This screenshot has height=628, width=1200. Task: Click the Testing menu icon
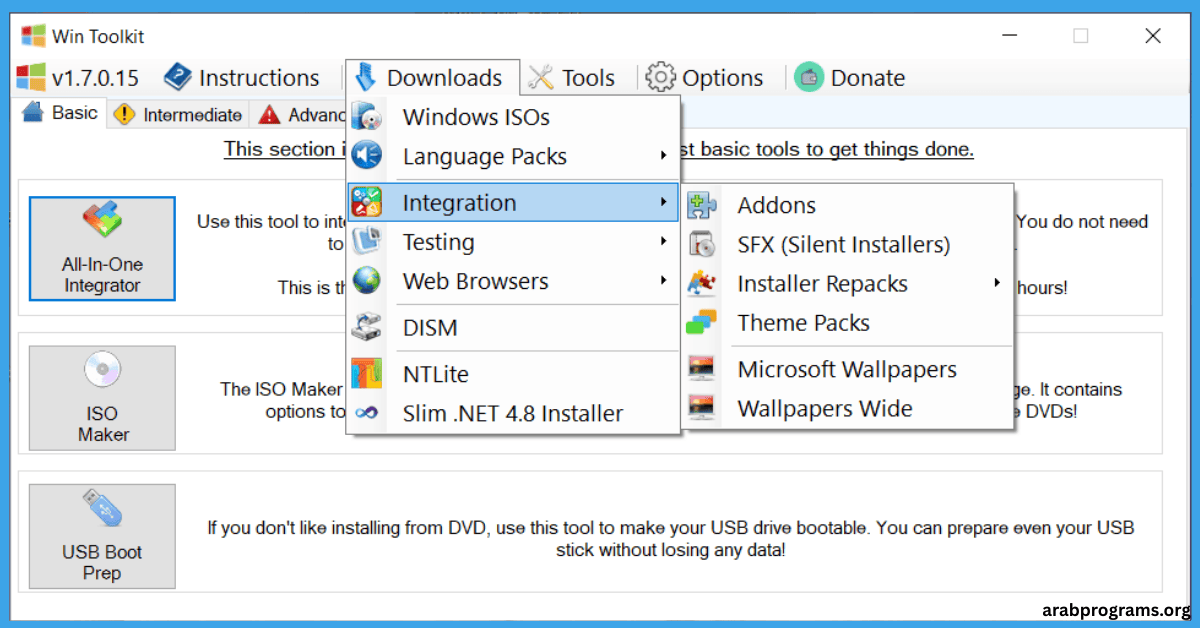click(x=367, y=242)
